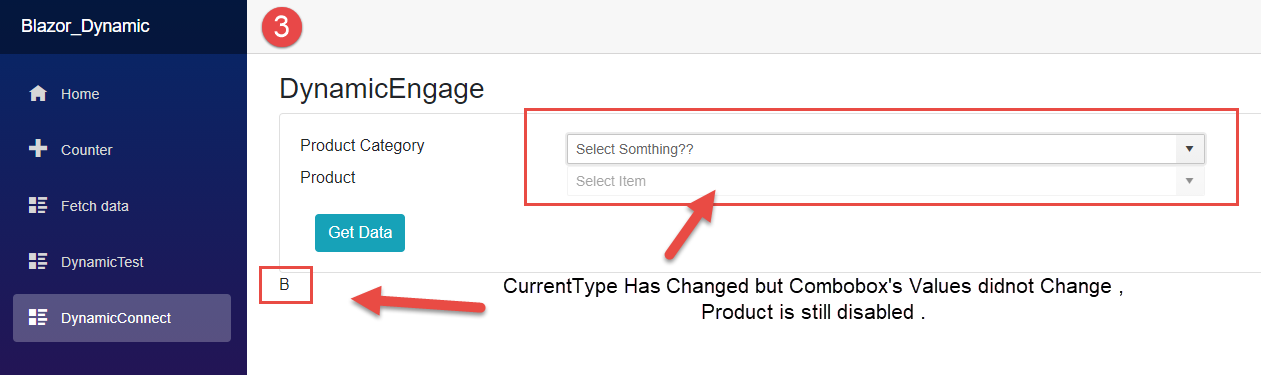The height and width of the screenshot is (375, 1261).
Task: Click the Blazor_Dynamic brand link
Action: [x=85, y=26]
